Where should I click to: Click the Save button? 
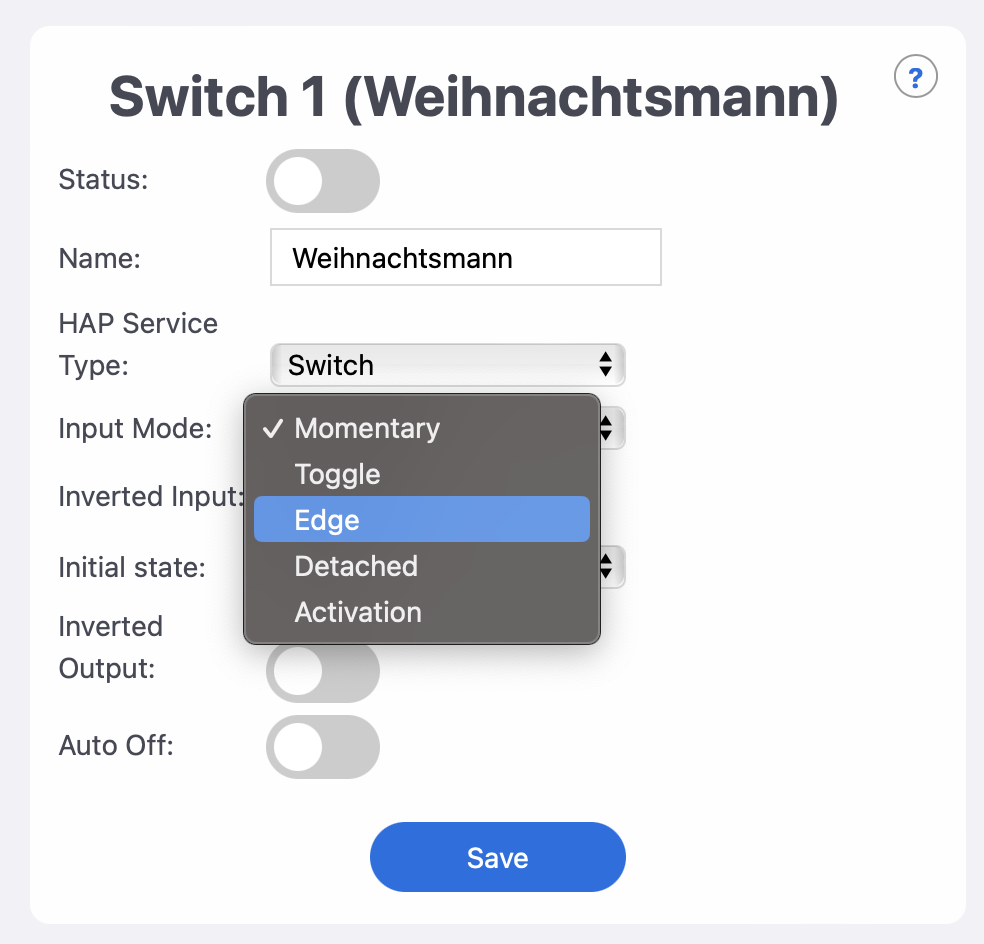point(497,856)
